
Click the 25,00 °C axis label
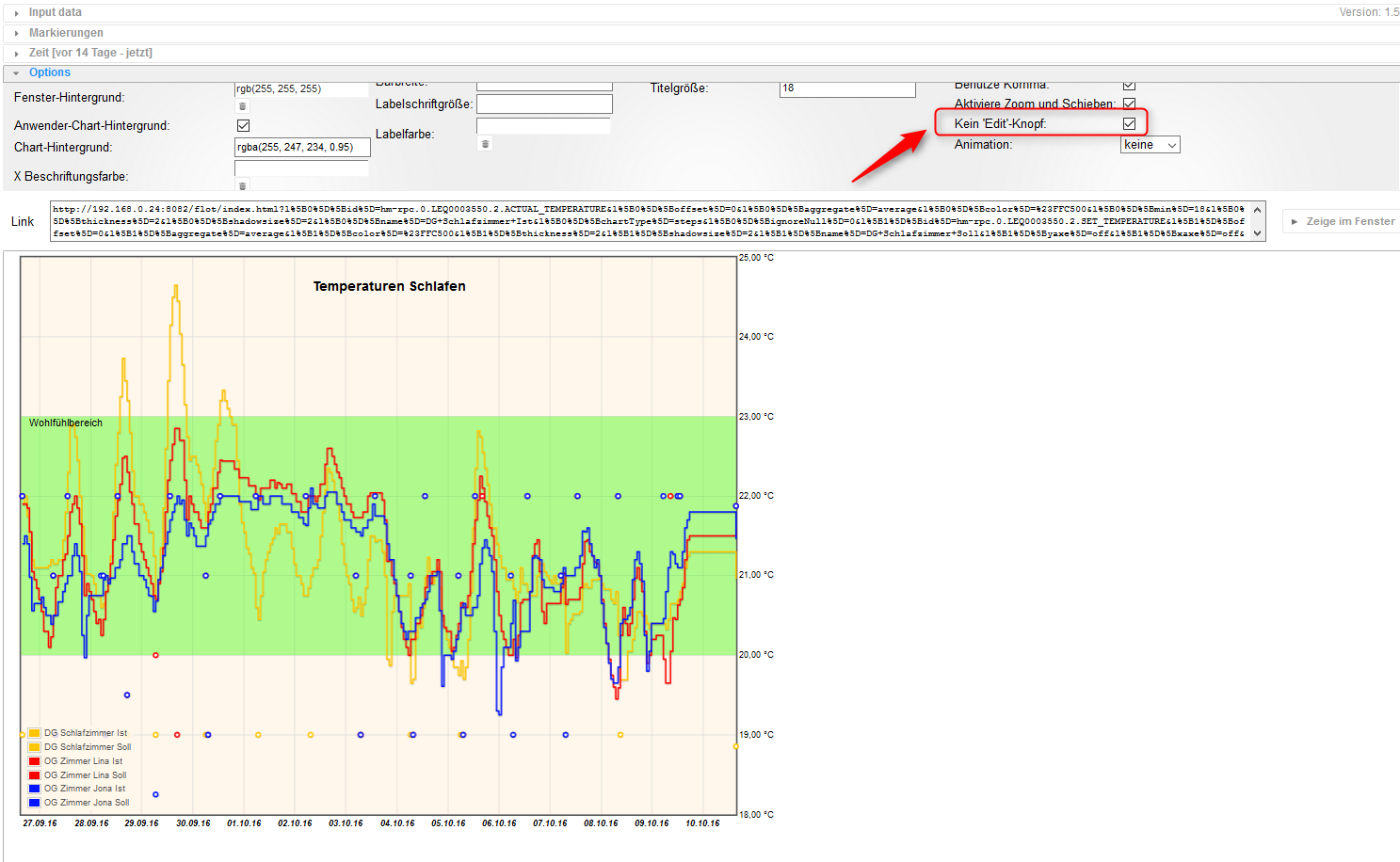(x=756, y=258)
